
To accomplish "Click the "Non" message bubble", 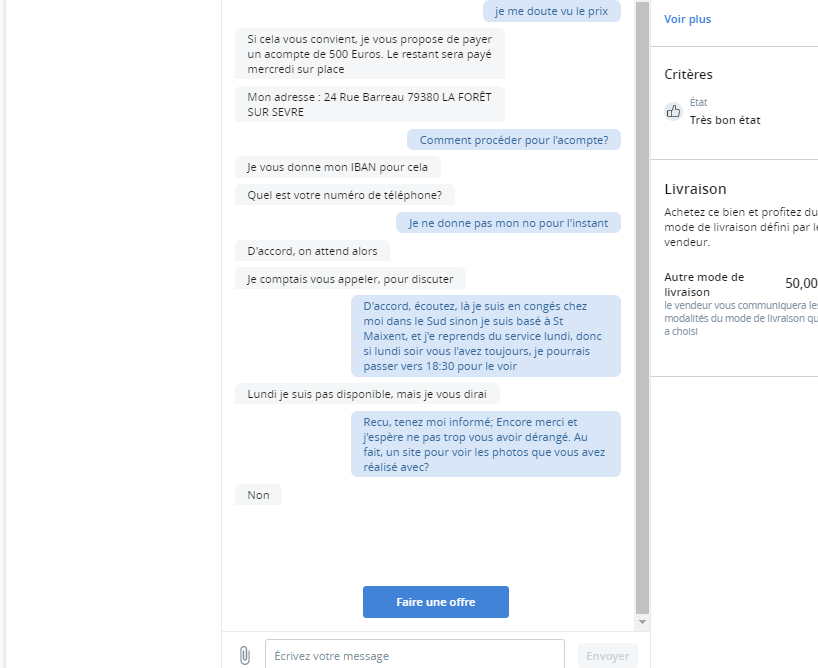I will 258,495.
